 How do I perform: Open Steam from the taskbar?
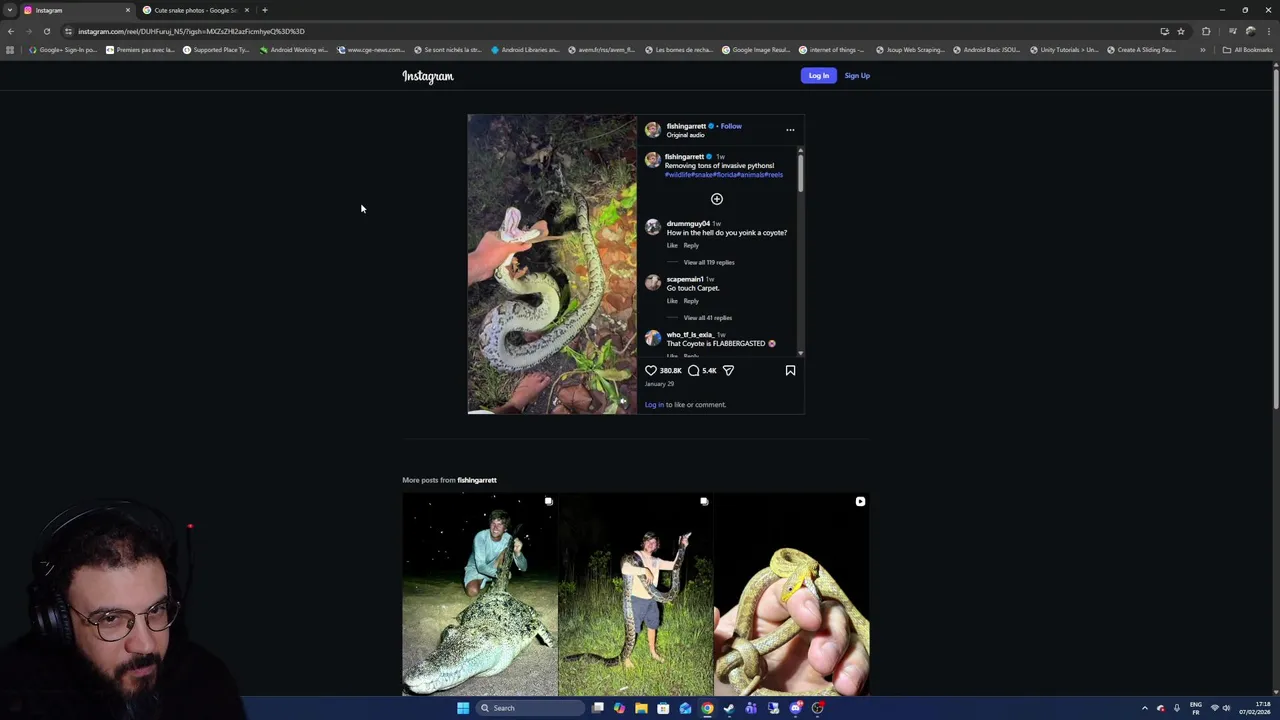pos(729,708)
